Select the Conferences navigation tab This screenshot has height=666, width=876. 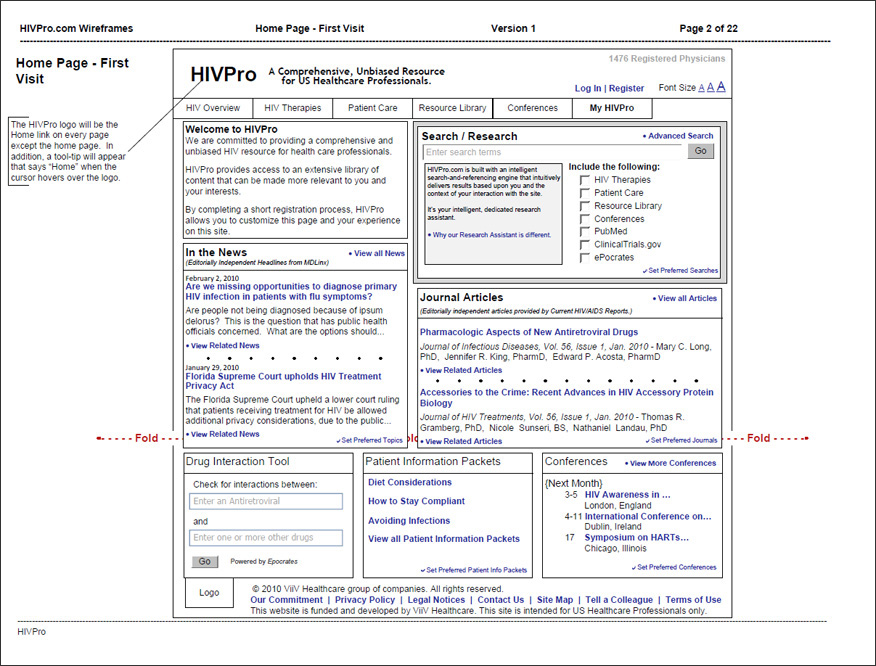[x=532, y=108]
